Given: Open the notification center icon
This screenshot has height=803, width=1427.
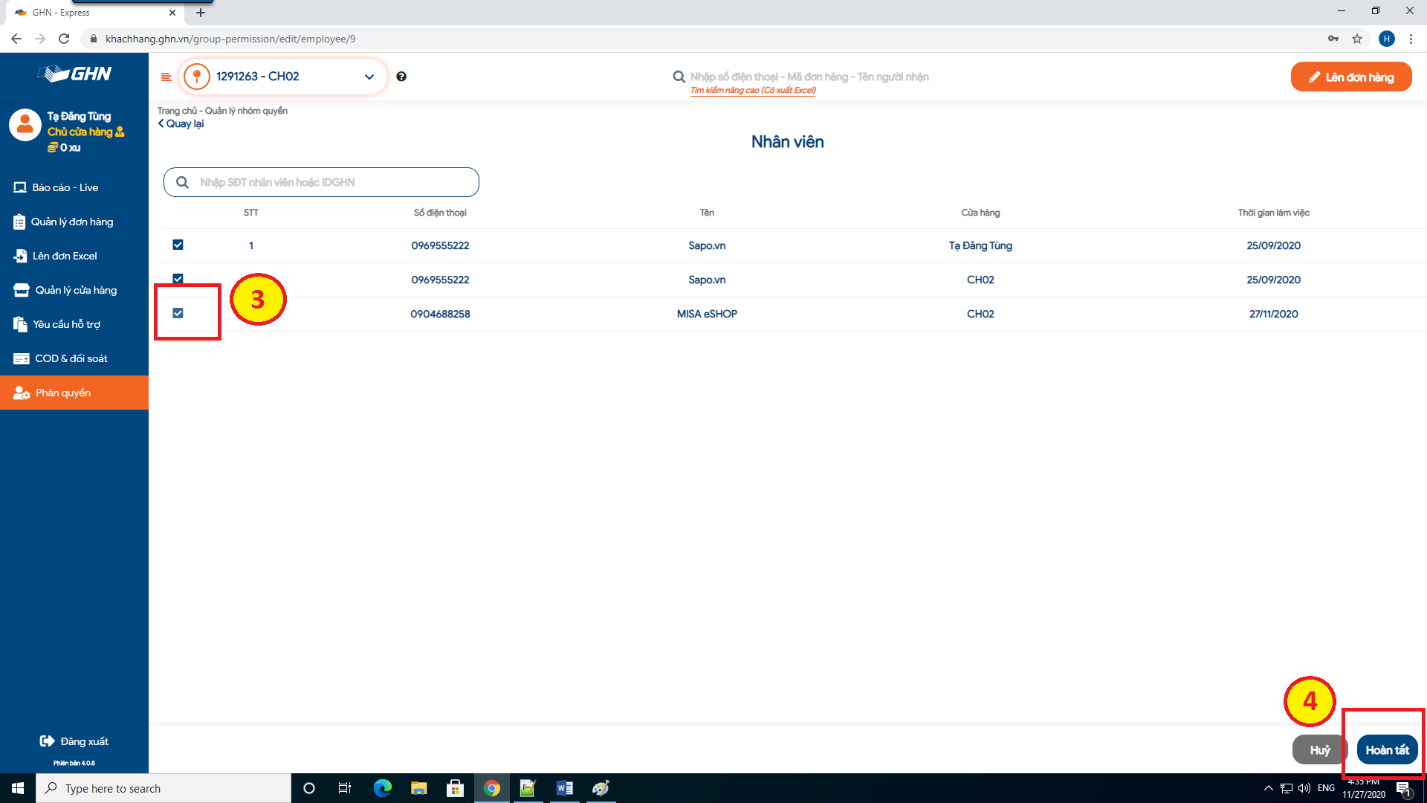Looking at the screenshot, I should coord(1403,789).
